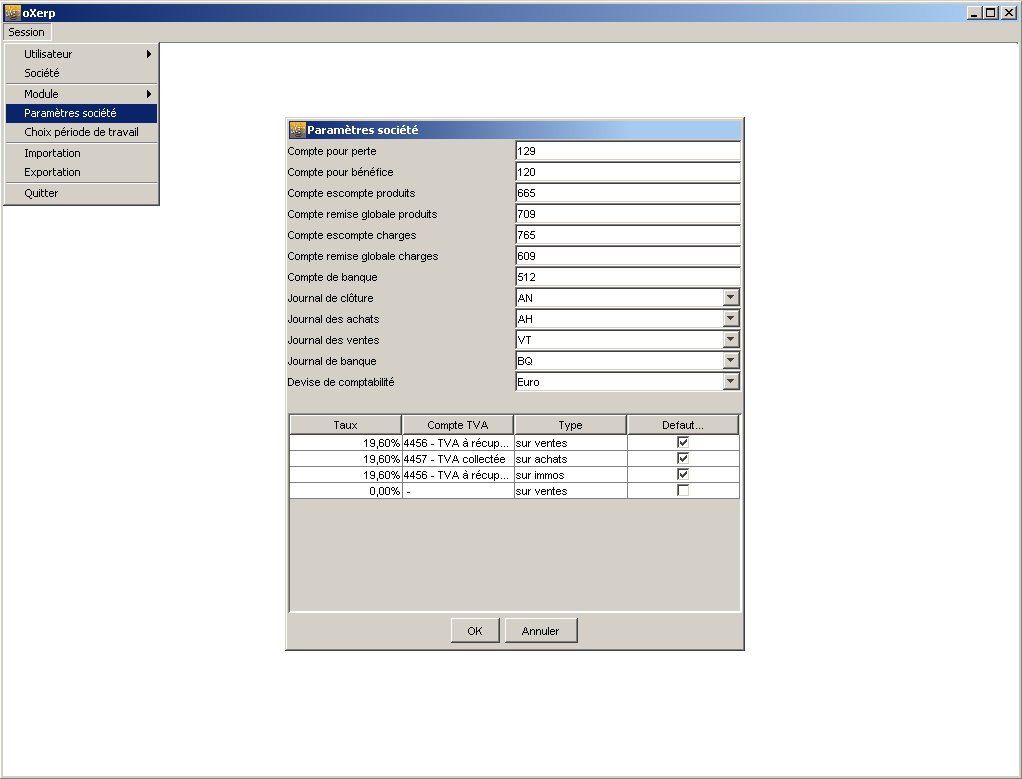
Task: Click the oXerp application icon in title bar
Action: coord(12,12)
